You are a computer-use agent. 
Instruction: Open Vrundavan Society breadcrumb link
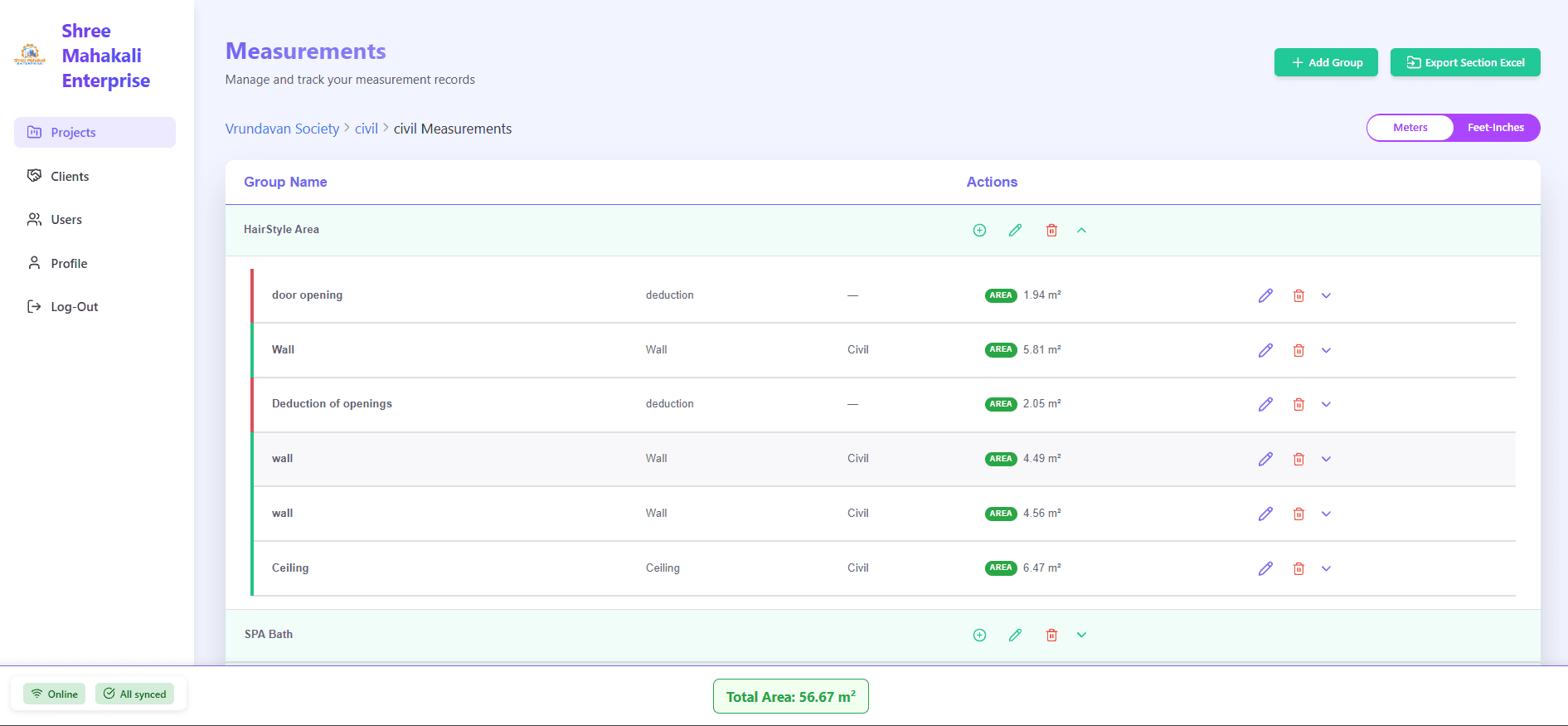pyautogui.click(x=282, y=129)
